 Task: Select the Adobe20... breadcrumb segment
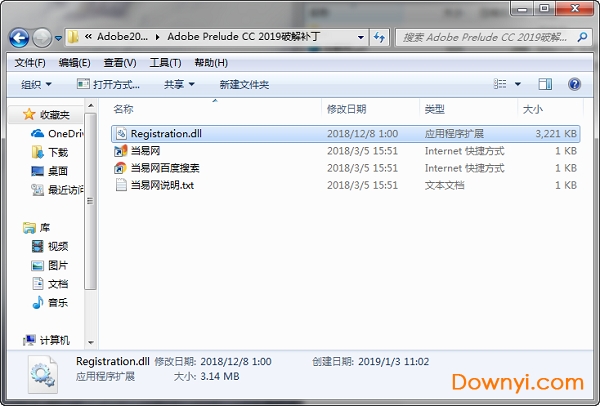click(122, 37)
